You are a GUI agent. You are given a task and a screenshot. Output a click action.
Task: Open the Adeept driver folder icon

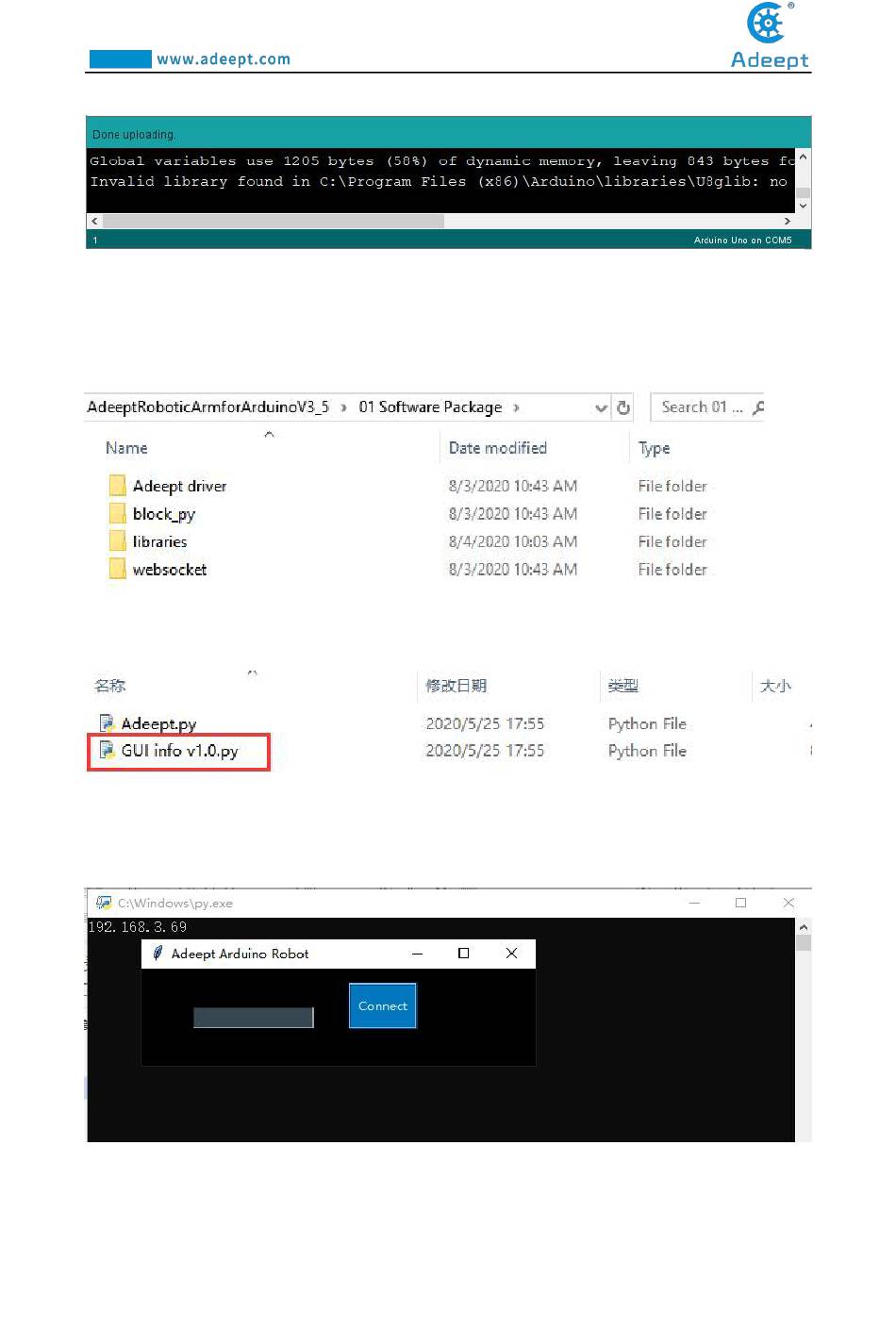117,486
